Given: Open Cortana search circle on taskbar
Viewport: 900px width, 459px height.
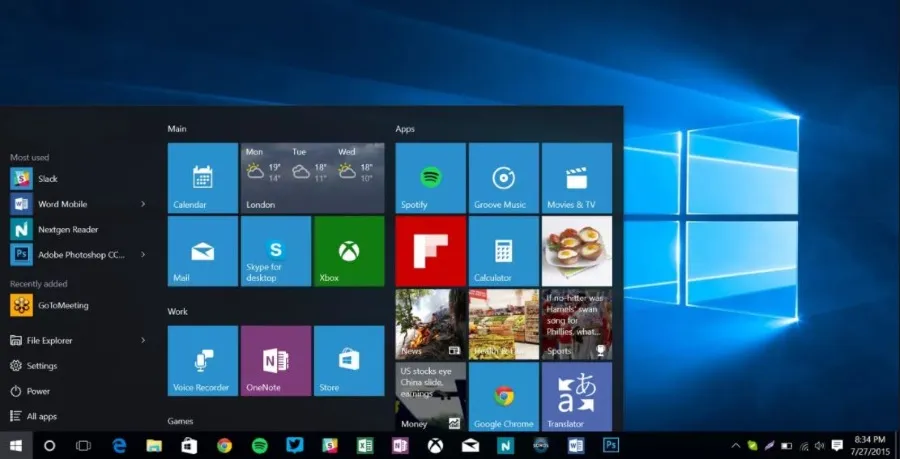Looking at the screenshot, I should [49, 445].
